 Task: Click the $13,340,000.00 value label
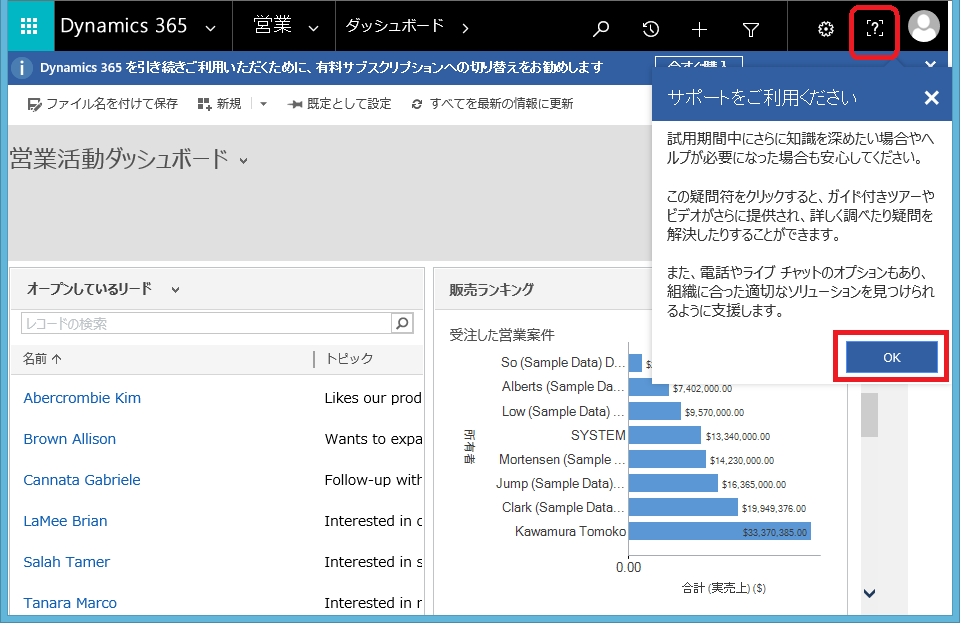[738, 436]
